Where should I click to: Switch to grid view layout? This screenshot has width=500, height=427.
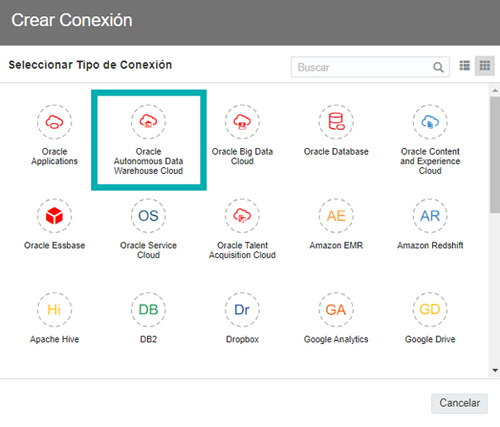click(x=485, y=66)
